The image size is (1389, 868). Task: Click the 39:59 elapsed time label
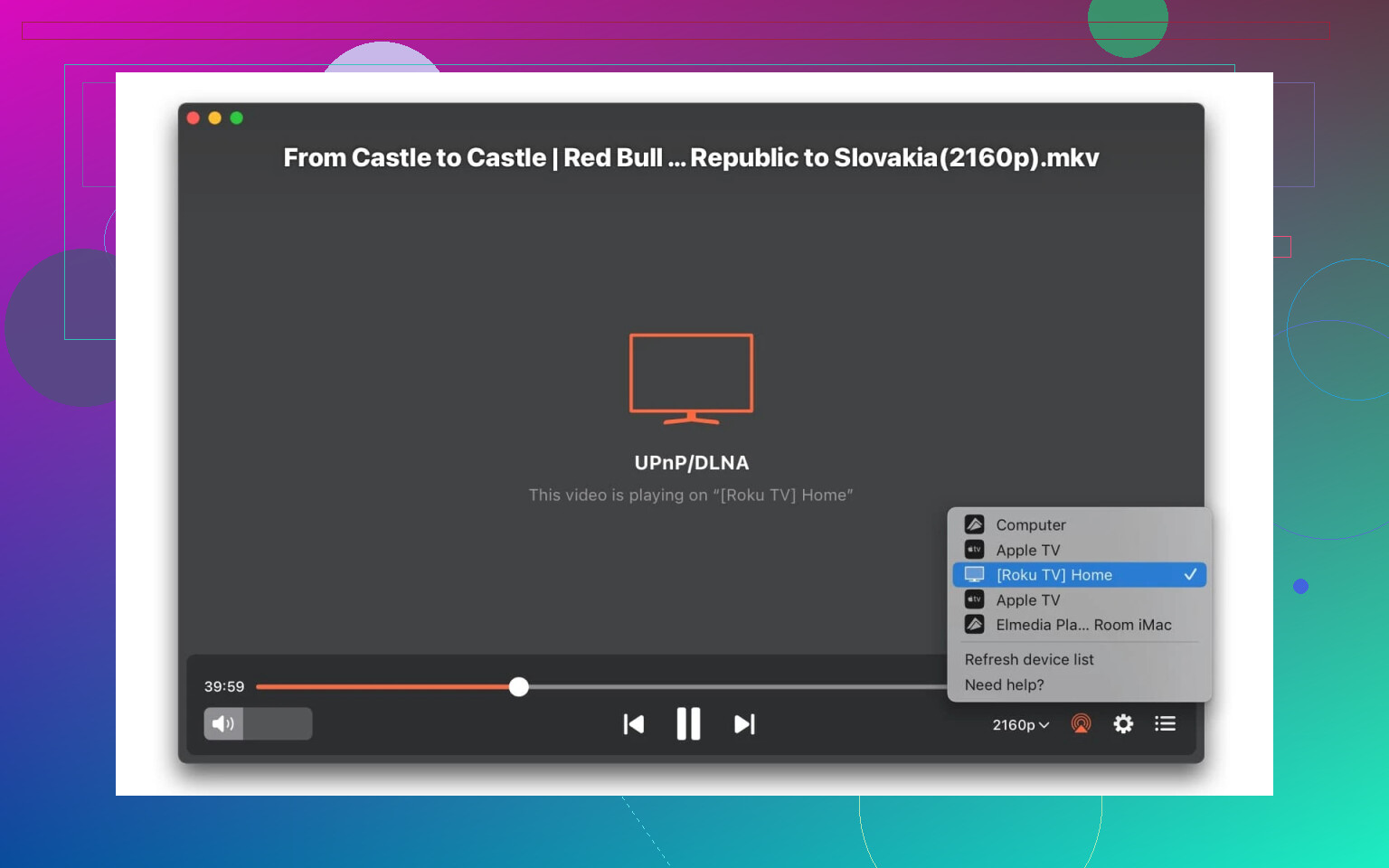224,686
